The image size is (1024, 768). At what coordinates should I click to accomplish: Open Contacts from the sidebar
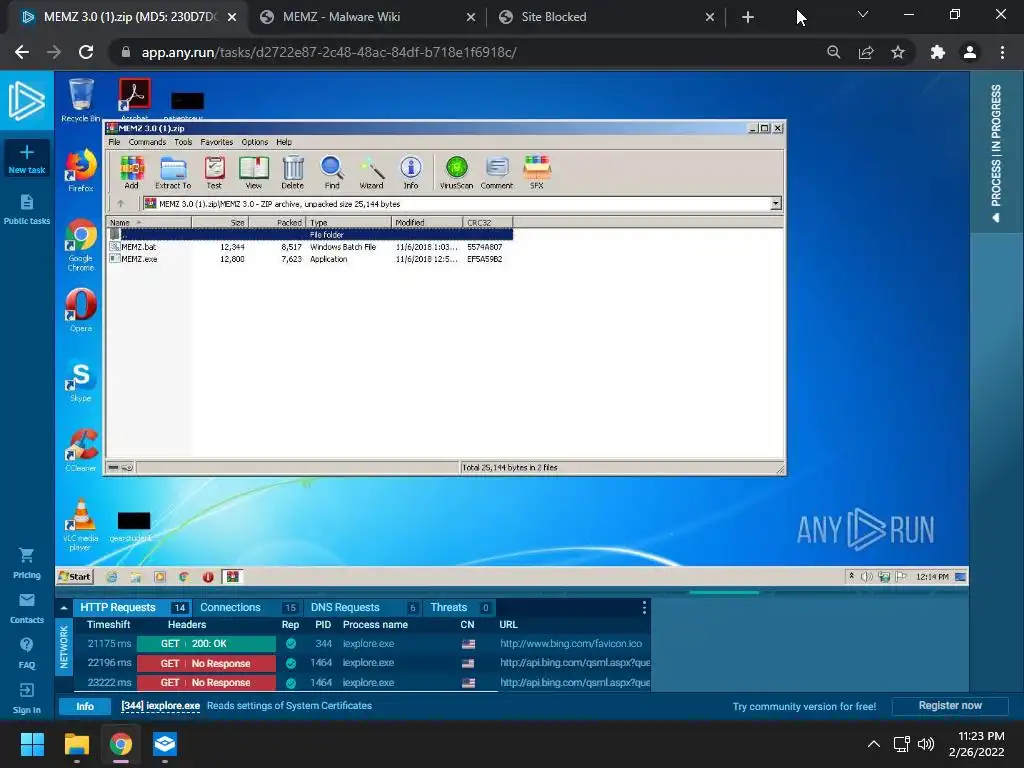pos(27,609)
